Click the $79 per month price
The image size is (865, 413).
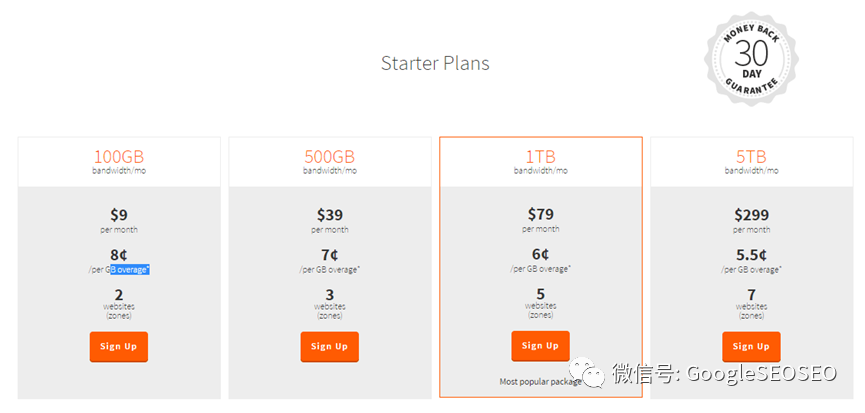coord(541,219)
